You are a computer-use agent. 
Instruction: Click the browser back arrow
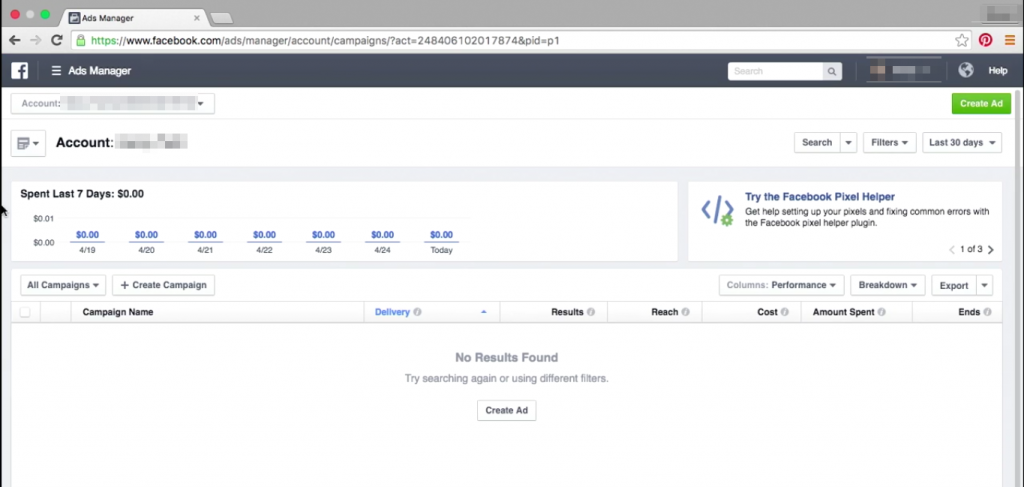coord(14,40)
